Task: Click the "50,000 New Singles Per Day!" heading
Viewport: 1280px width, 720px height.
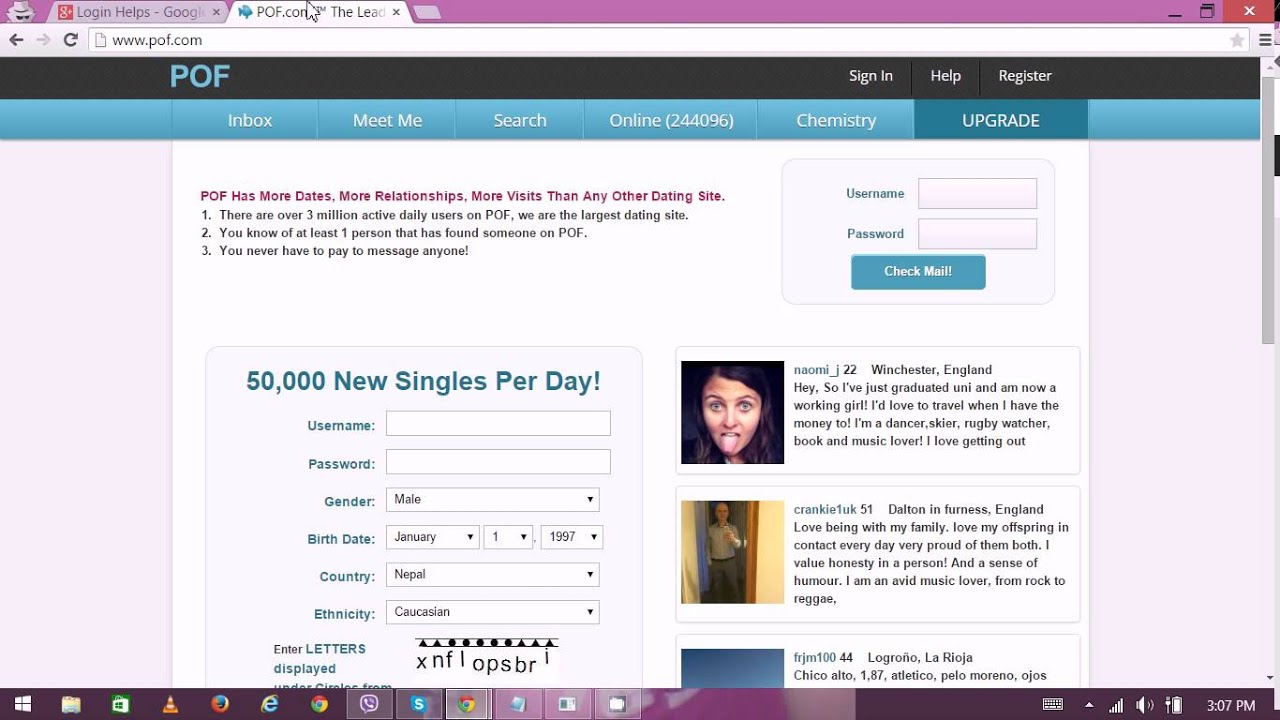Action: coord(424,382)
